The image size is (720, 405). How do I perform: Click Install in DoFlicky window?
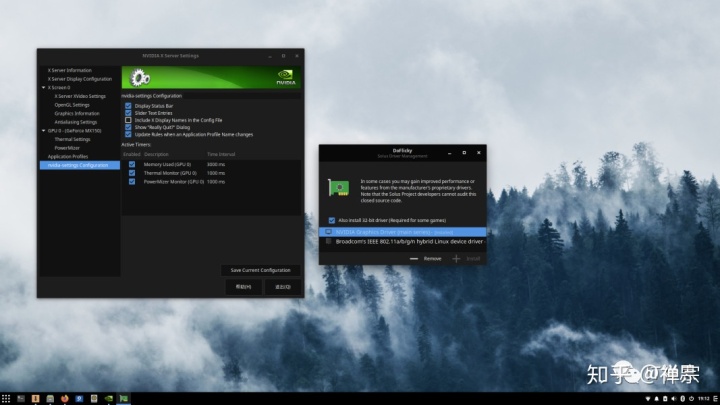[x=473, y=259]
